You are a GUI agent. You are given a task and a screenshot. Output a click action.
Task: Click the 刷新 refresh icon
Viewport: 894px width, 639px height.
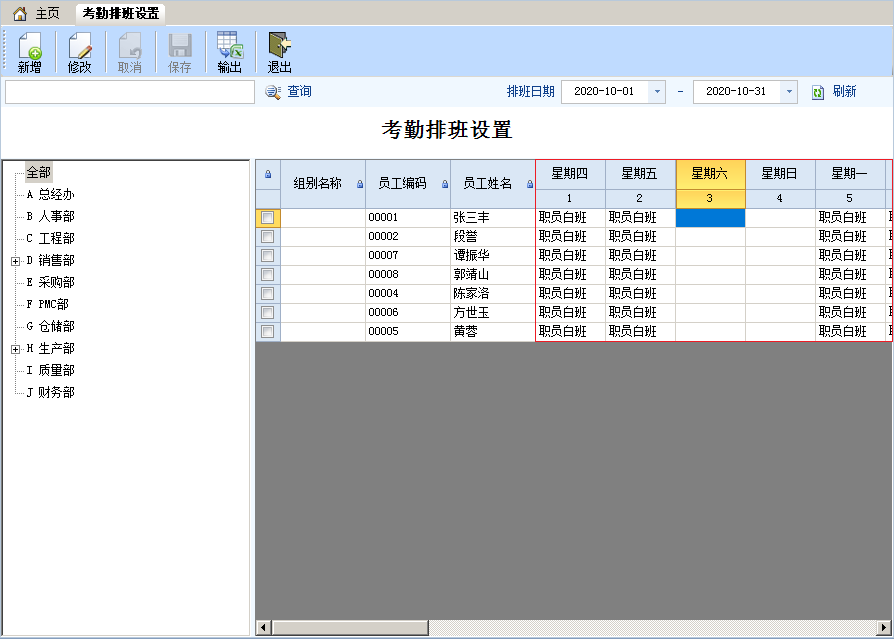818,92
